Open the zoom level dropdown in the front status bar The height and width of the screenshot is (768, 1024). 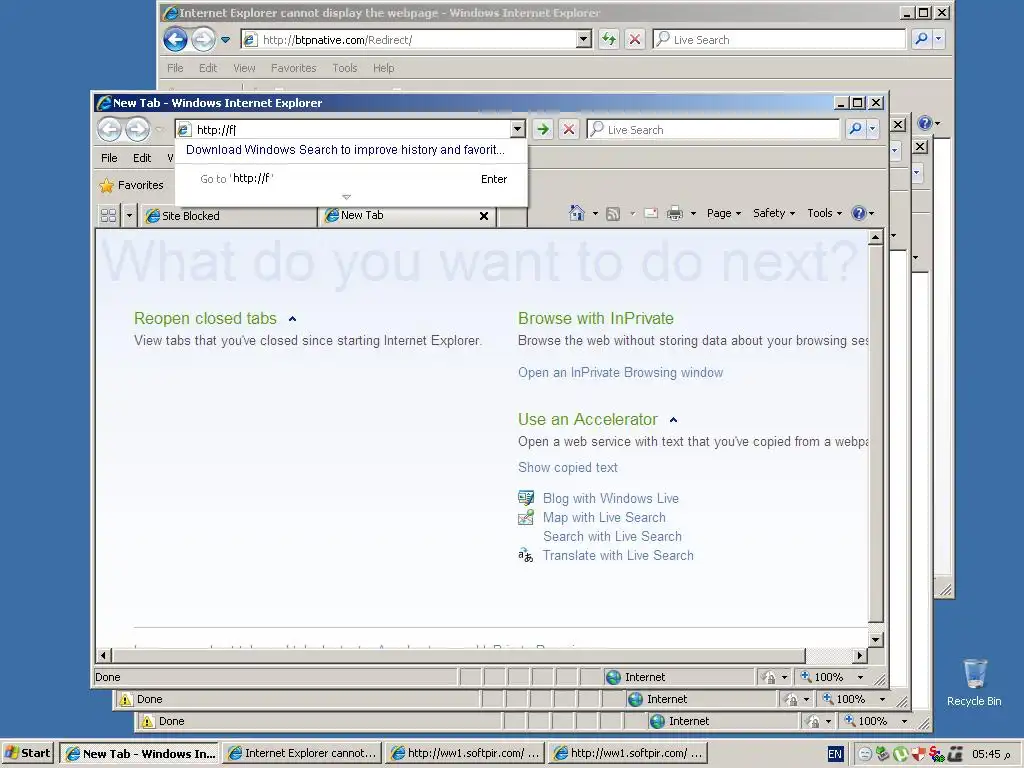click(861, 677)
